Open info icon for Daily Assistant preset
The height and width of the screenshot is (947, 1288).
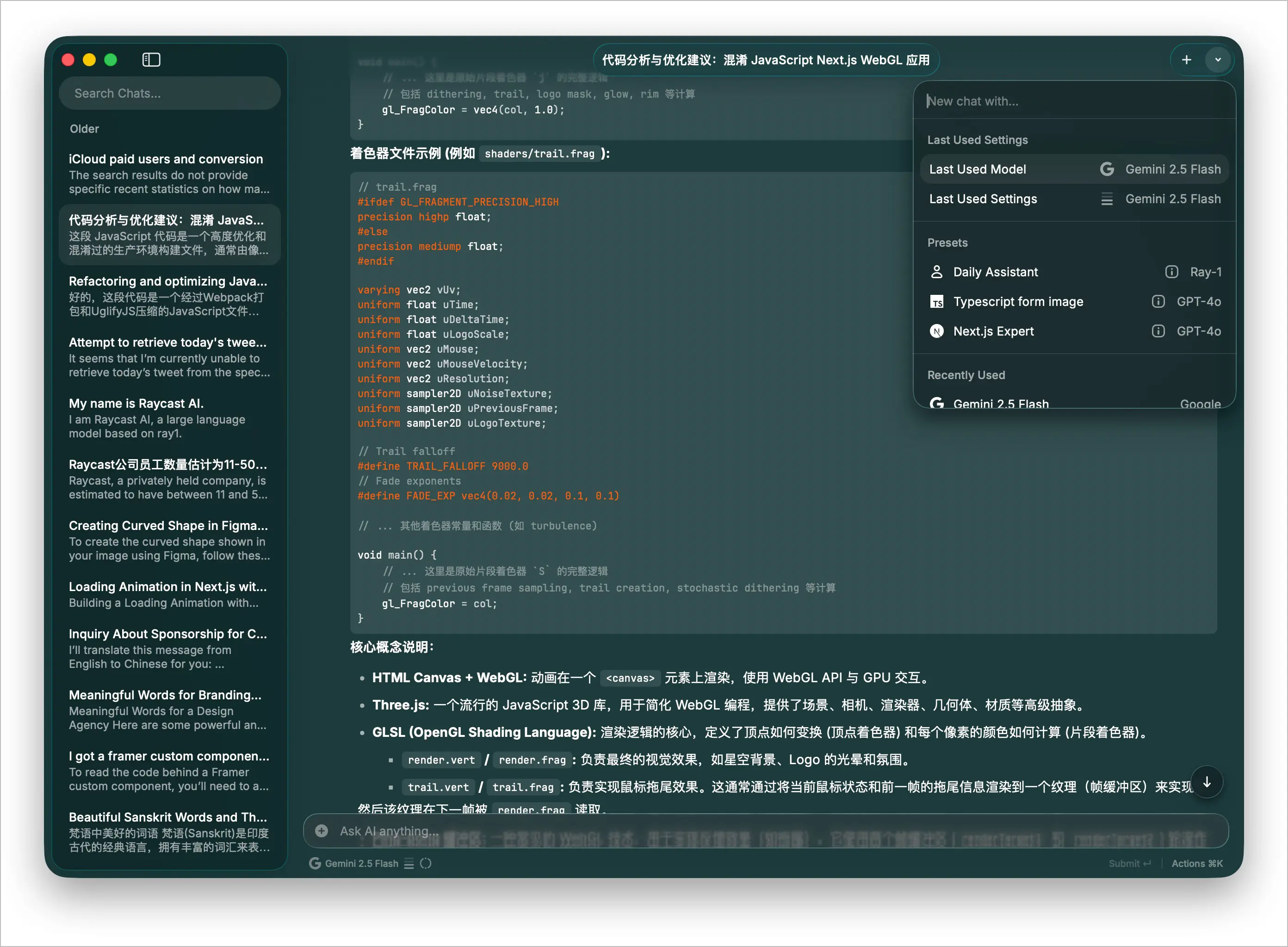(x=1172, y=272)
